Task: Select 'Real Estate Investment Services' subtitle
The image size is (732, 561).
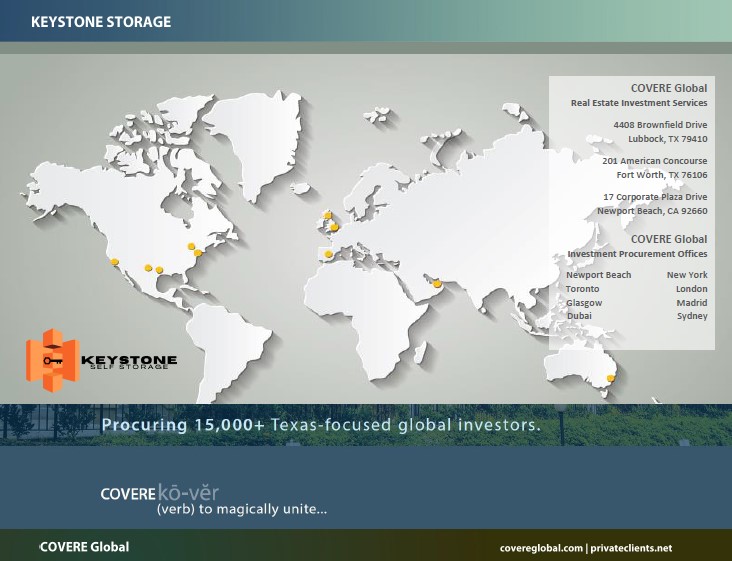Action: click(x=639, y=103)
